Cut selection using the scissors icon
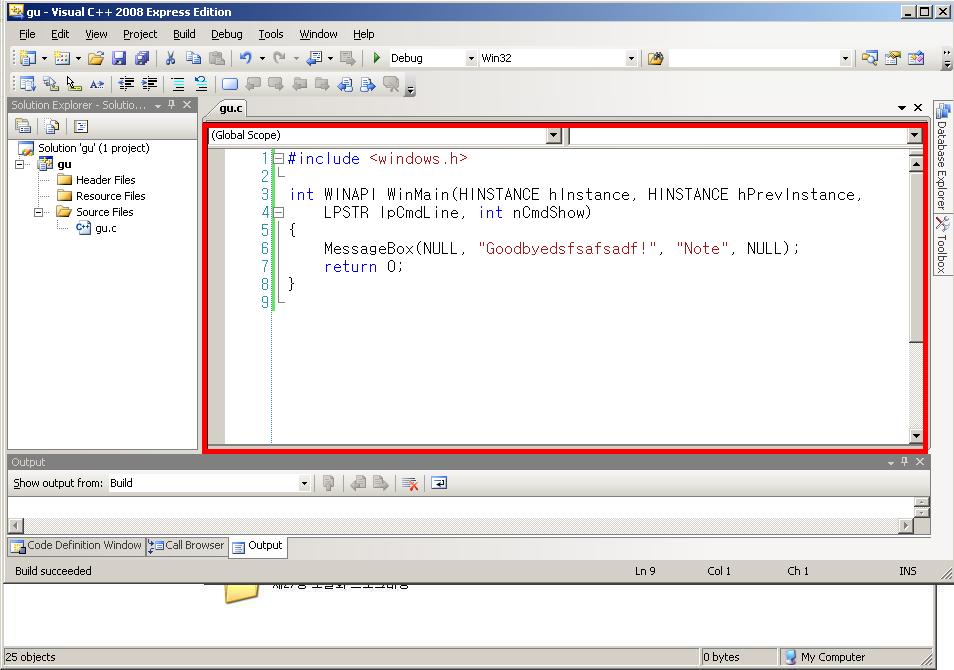Viewport: 954px width, 670px height. [170, 58]
